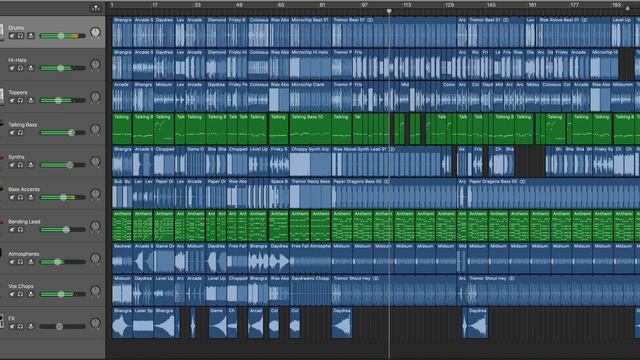Click the FX track volume slider

pyautogui.click(x=62, y=326)
